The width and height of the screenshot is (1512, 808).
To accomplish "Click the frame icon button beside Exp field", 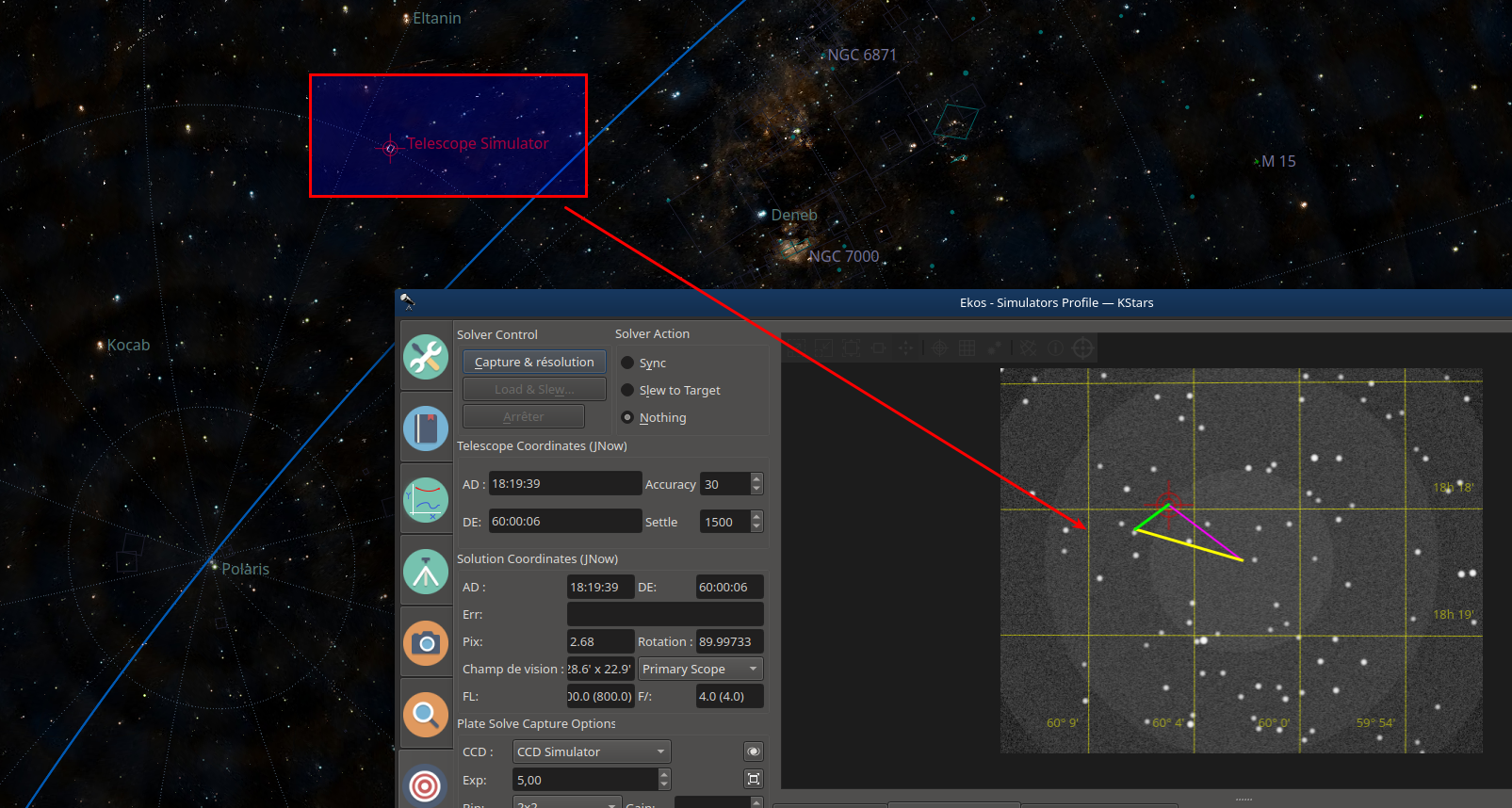I will [x=754, y=779].
